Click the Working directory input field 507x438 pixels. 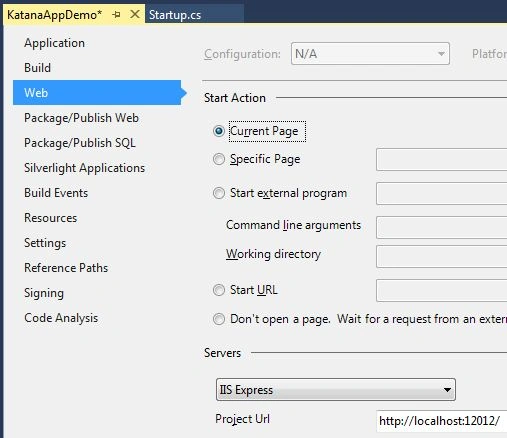pos(442,256)
